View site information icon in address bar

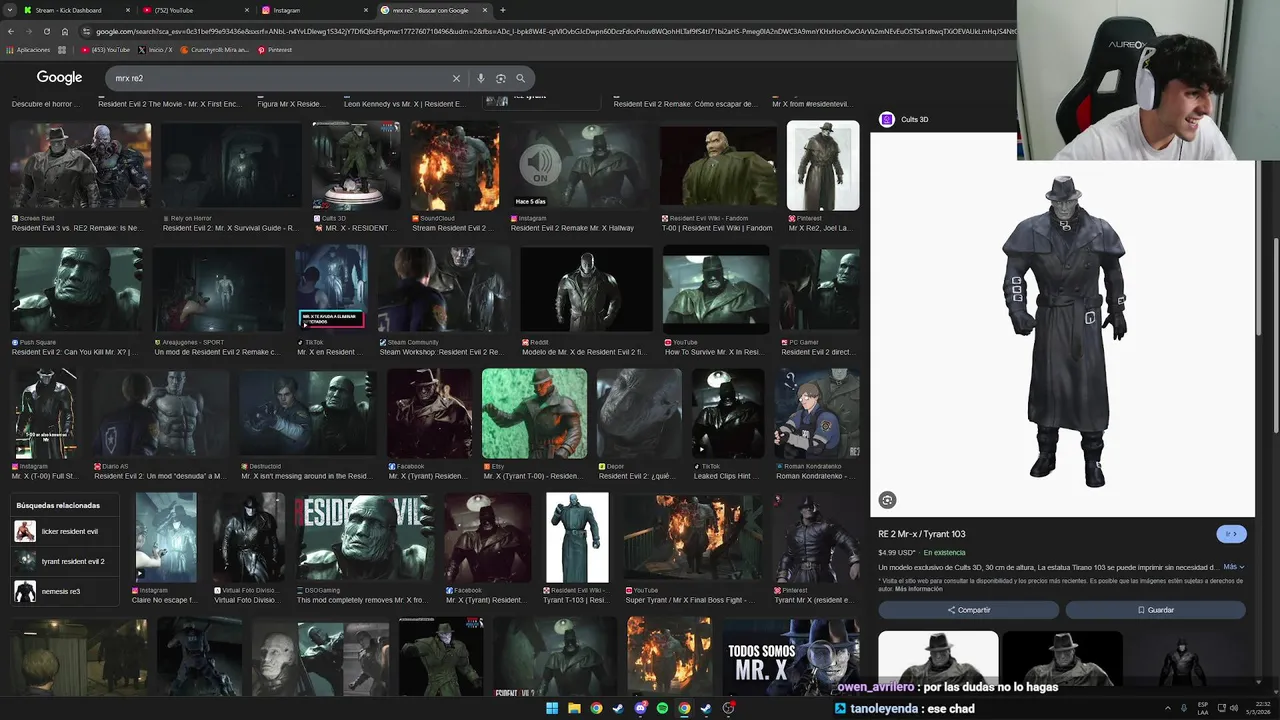pos(87,31)
